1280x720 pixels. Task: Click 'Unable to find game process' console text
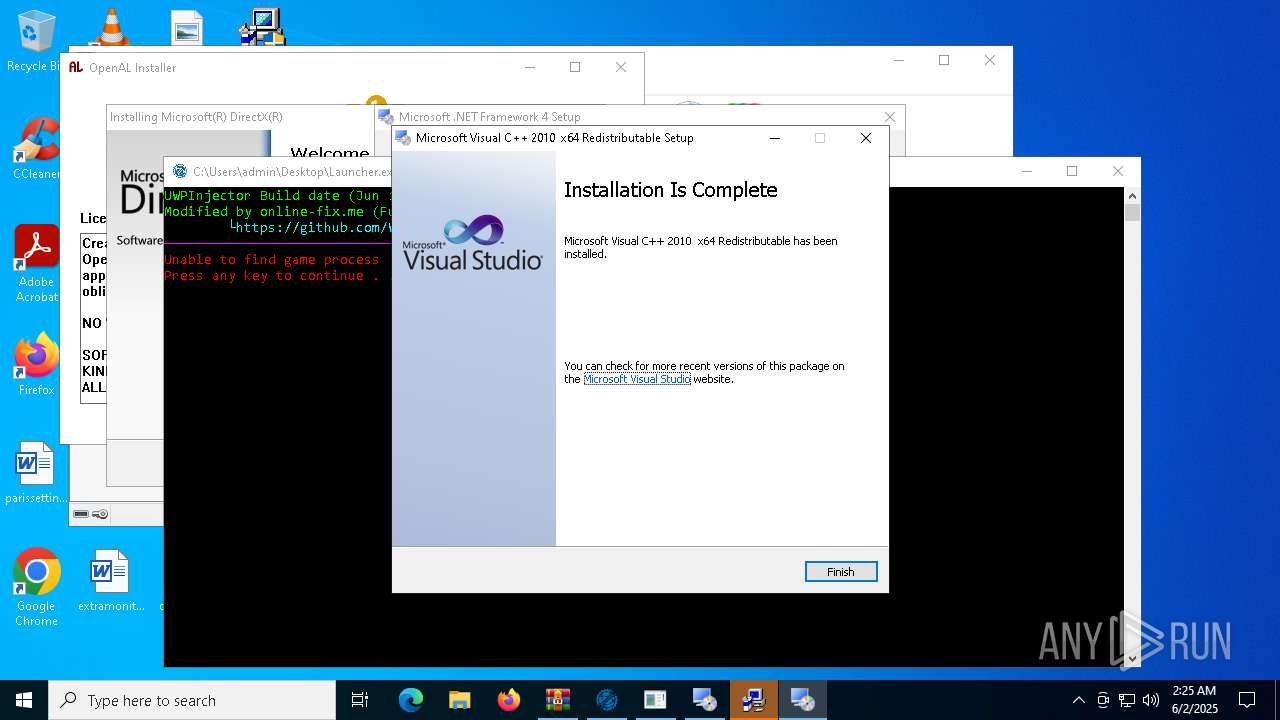point(272,259)
